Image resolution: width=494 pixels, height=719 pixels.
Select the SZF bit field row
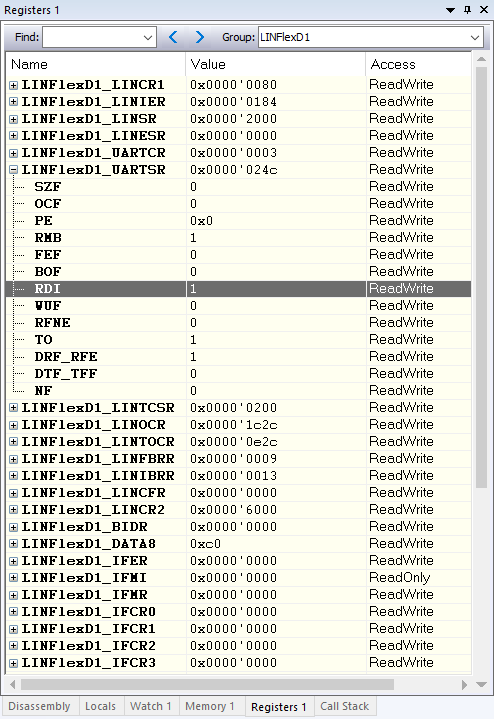tap(239, 187)
